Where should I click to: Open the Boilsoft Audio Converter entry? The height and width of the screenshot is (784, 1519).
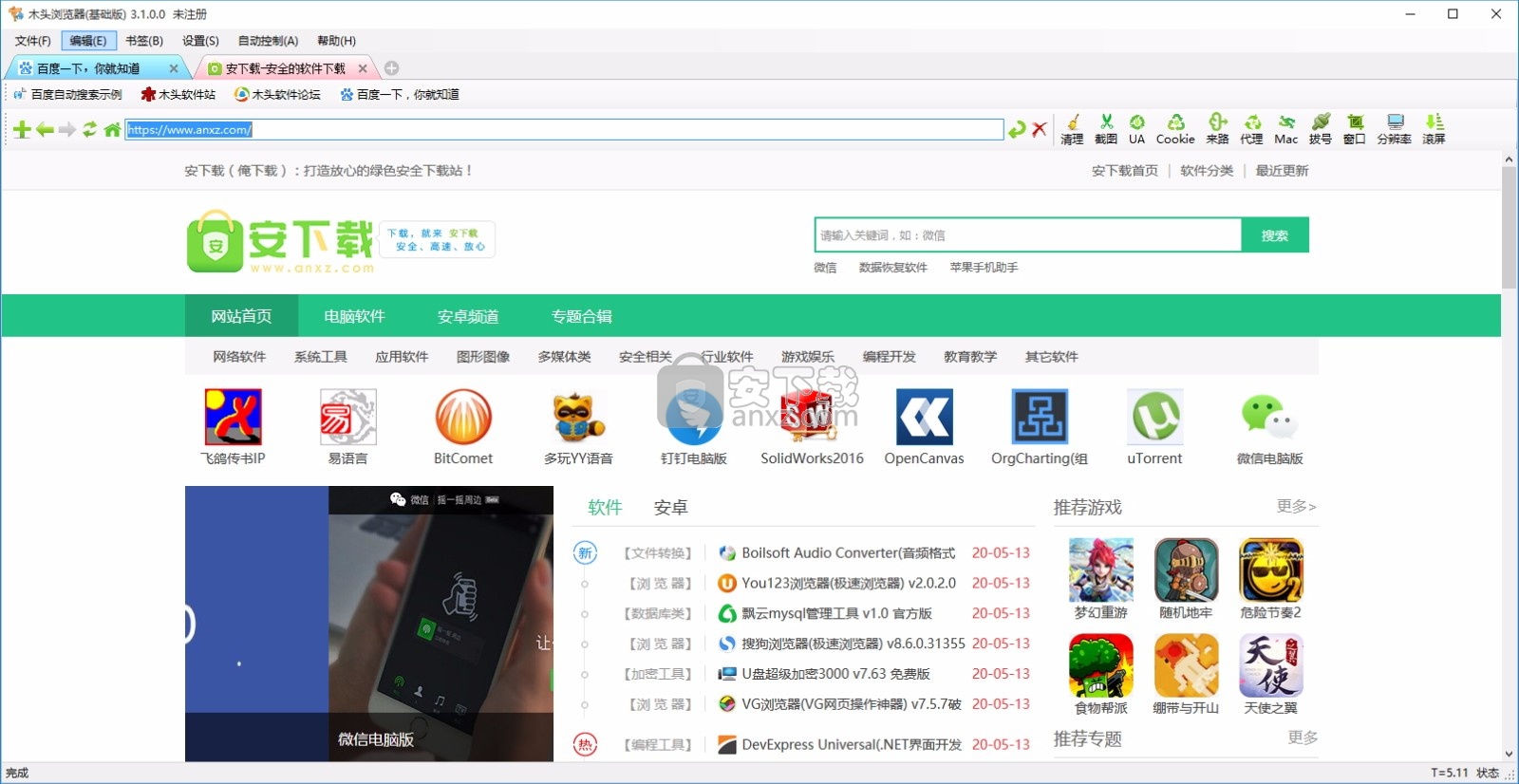point(849,552)
